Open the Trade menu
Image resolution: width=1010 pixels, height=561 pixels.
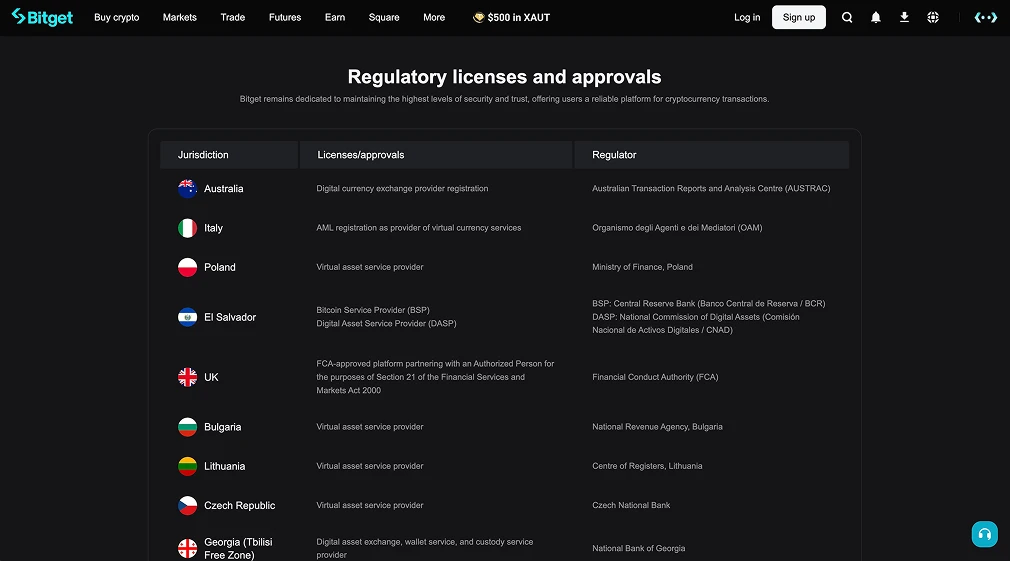coord(233,17)
